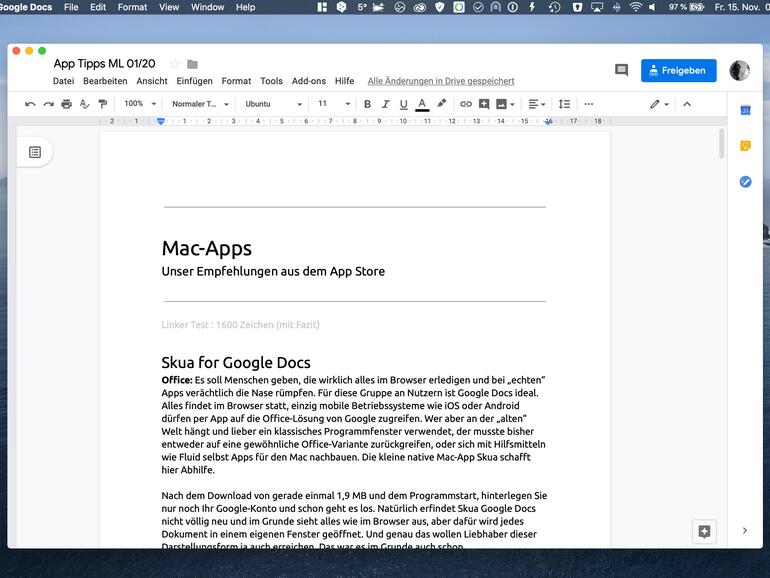The image size is (770, 578).
Task: Open the comment history icon
Action: (x=621, y=71)
